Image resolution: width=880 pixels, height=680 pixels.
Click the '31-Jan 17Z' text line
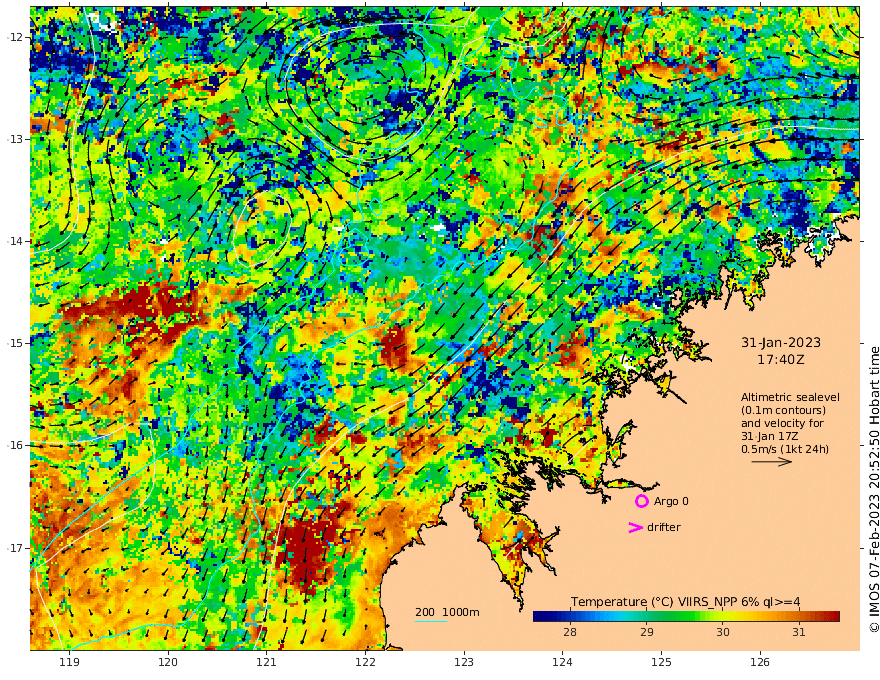[x=769, y=436]
